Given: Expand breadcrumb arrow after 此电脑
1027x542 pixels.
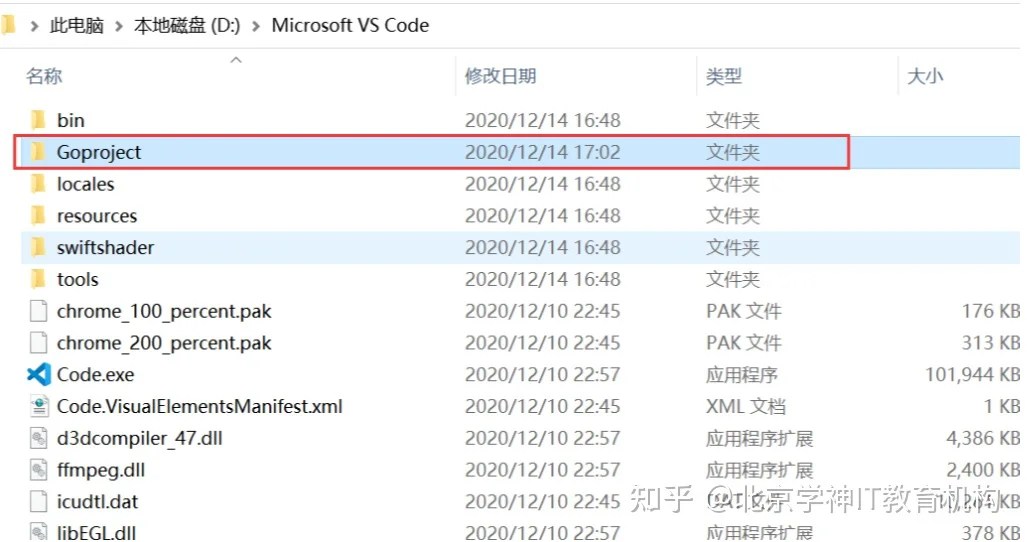Looking at the screenshot, I should [x=119, y=26].
